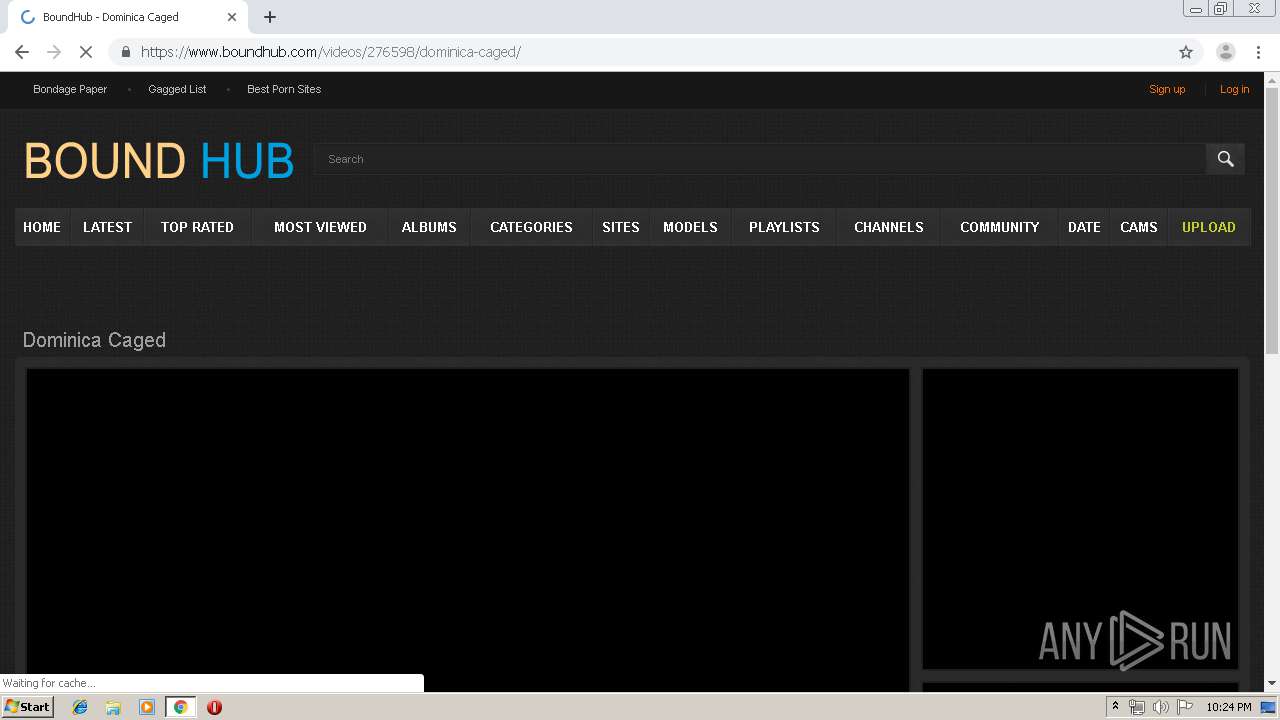Click the Dominica Caged title text
1280x720 pixels.
pos(94,340)
